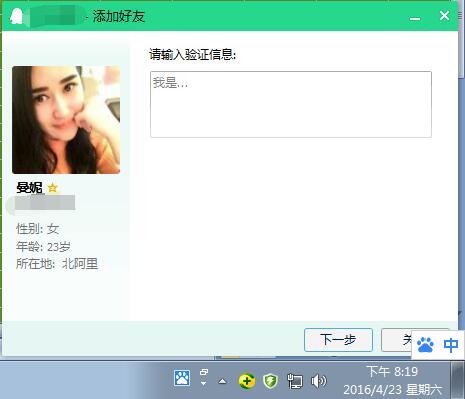This screenshot has height=399, width=465.
Task: Click the 添加好友 title text
Action: point(119,16)
